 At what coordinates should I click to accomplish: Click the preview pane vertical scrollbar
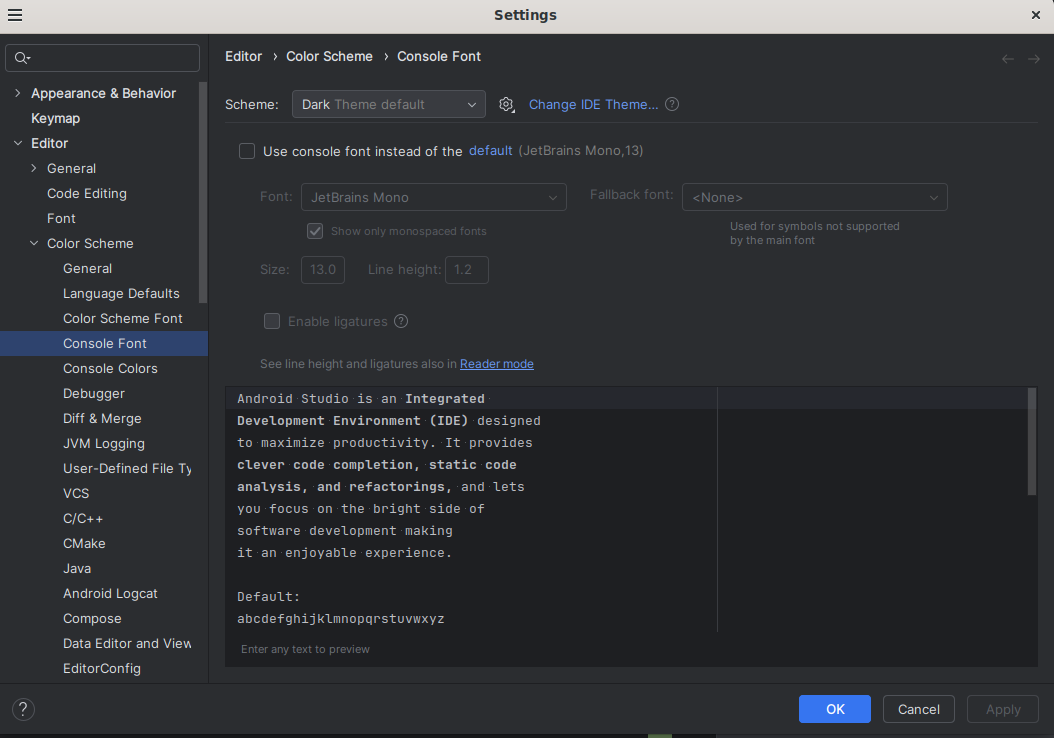(1032, 442)
